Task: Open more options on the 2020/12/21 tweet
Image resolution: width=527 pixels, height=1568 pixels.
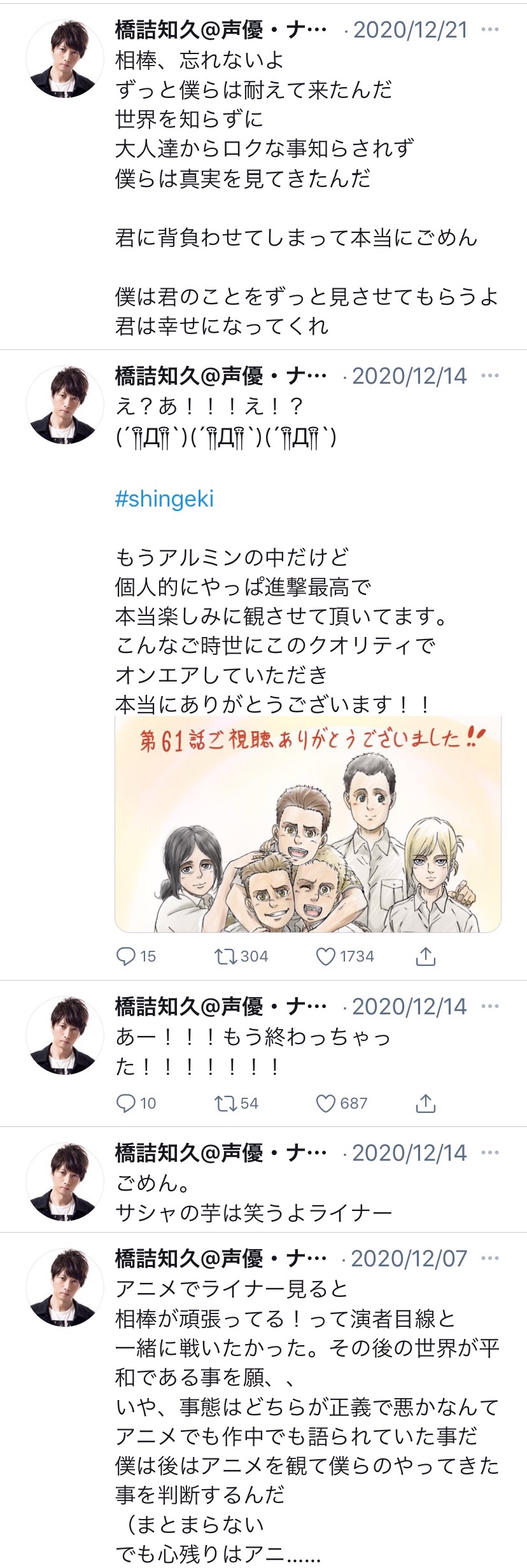Action: 490,29
